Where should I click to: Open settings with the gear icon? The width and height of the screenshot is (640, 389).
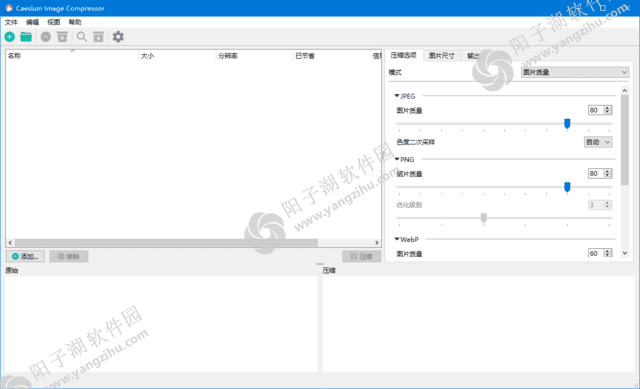point(118,37)
